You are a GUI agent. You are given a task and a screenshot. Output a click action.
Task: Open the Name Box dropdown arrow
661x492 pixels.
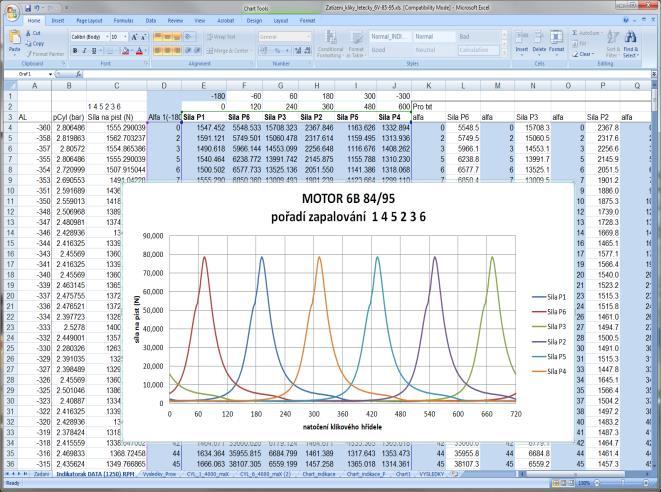(x=51, y=75)
